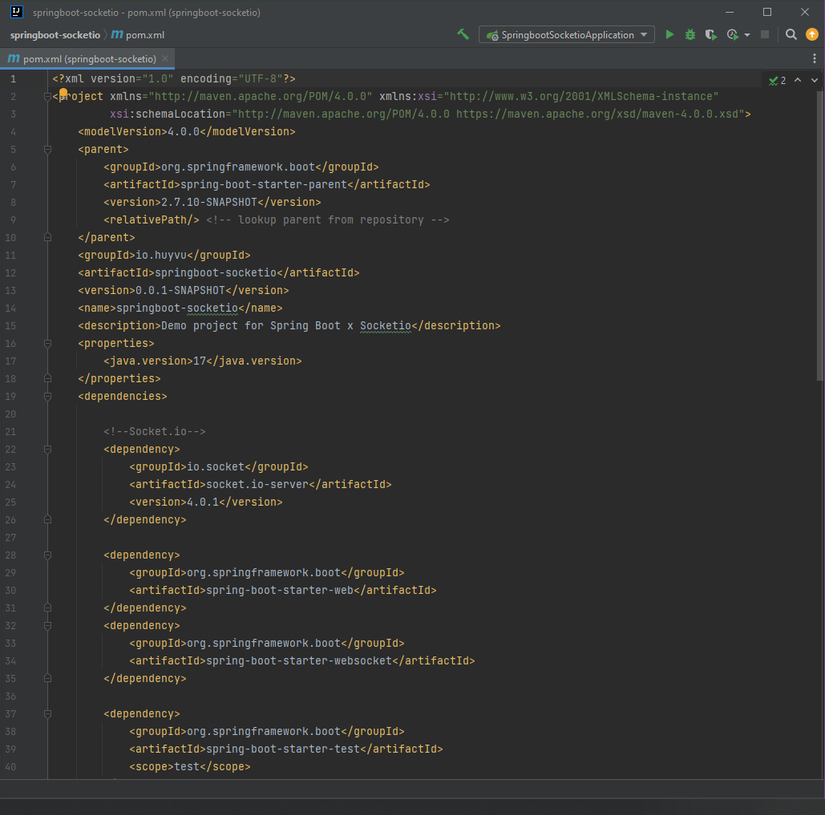The width and height of the screenshot is (825, 815).
Task: Open editor options via the three-dot kebab icon
Action: pos(814,58)
